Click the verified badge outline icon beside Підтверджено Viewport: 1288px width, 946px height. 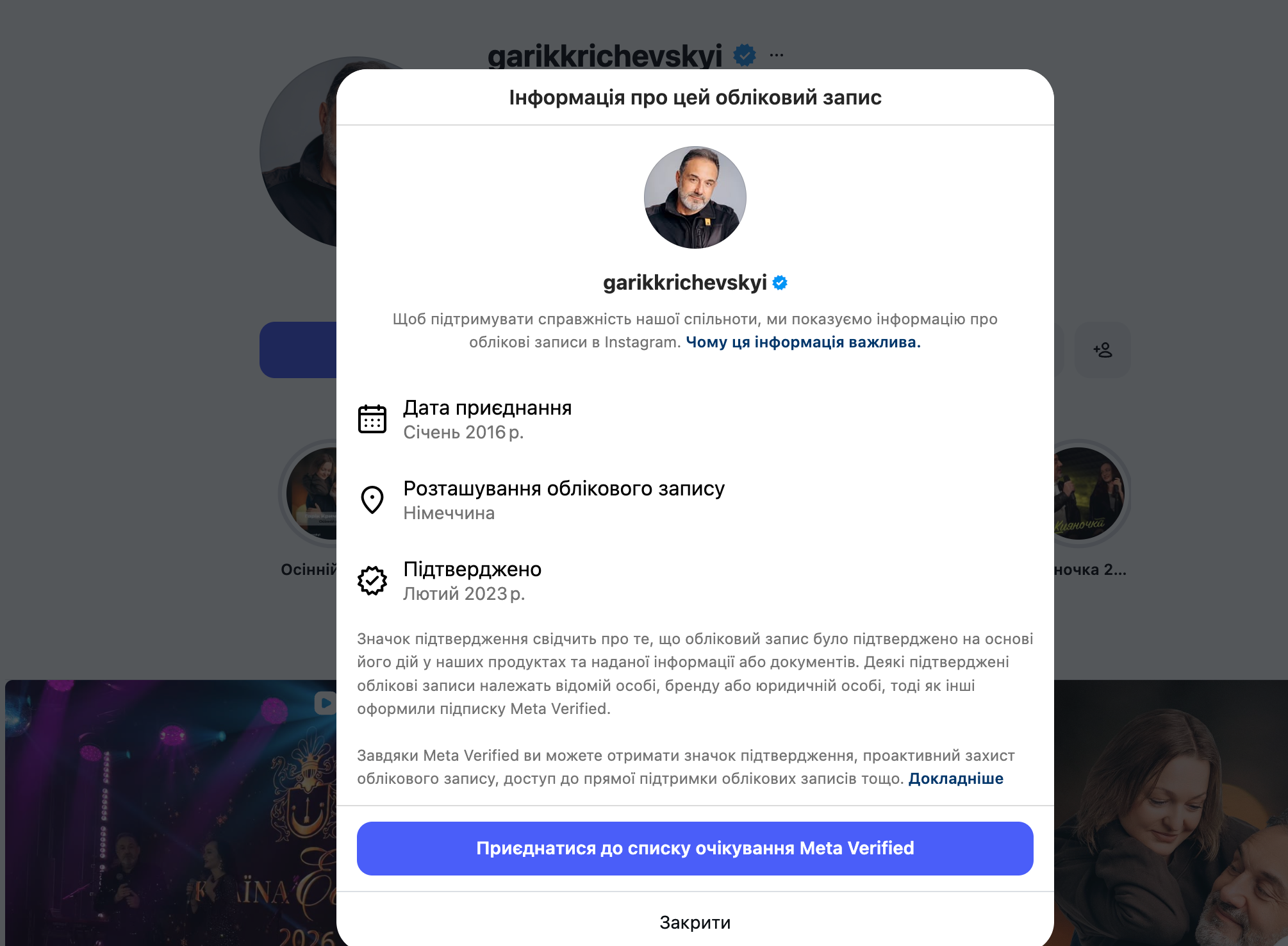pos(372,581)
